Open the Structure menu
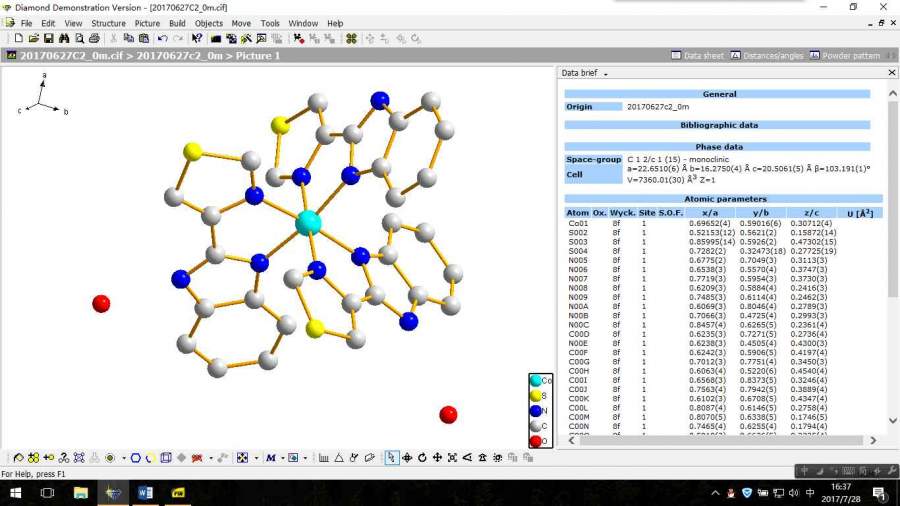900x506 pixels. (x=108, y=23)
